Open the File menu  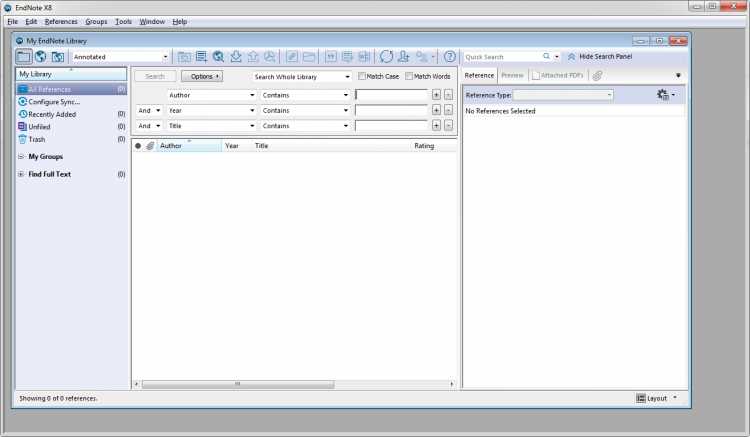tap(12, 22)
